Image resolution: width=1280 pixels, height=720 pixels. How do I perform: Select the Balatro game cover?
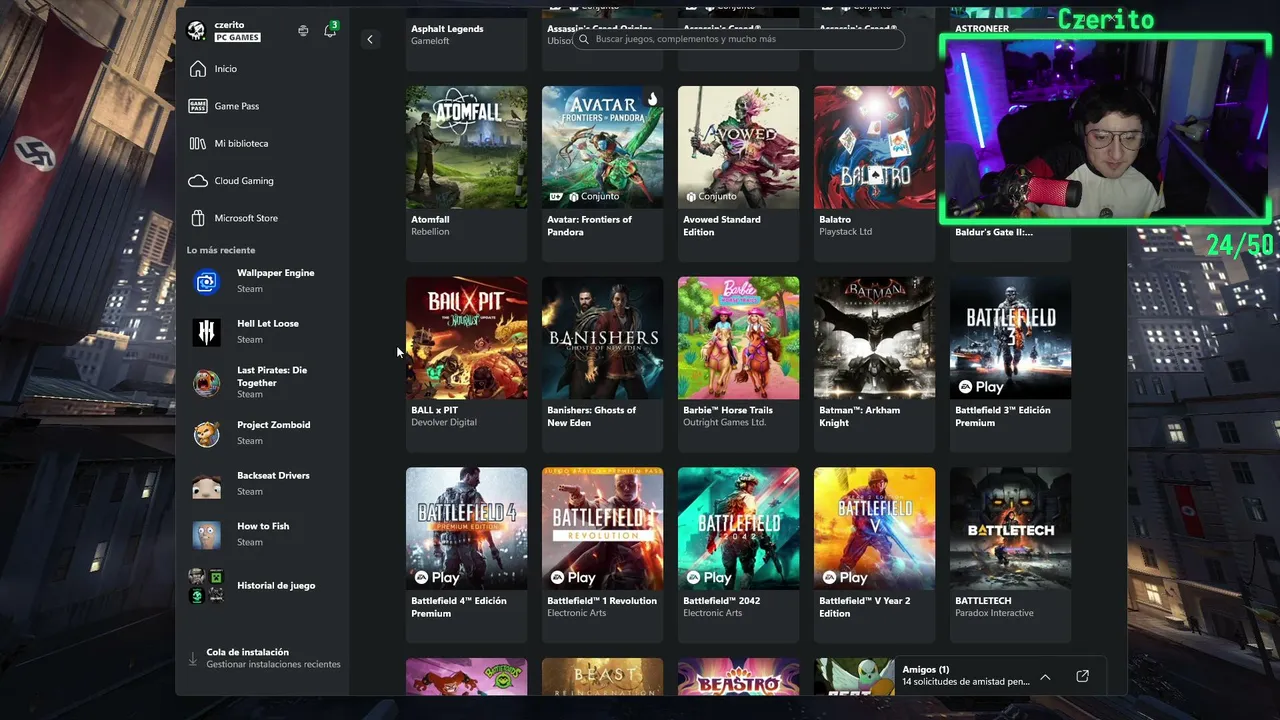[874, 147]
